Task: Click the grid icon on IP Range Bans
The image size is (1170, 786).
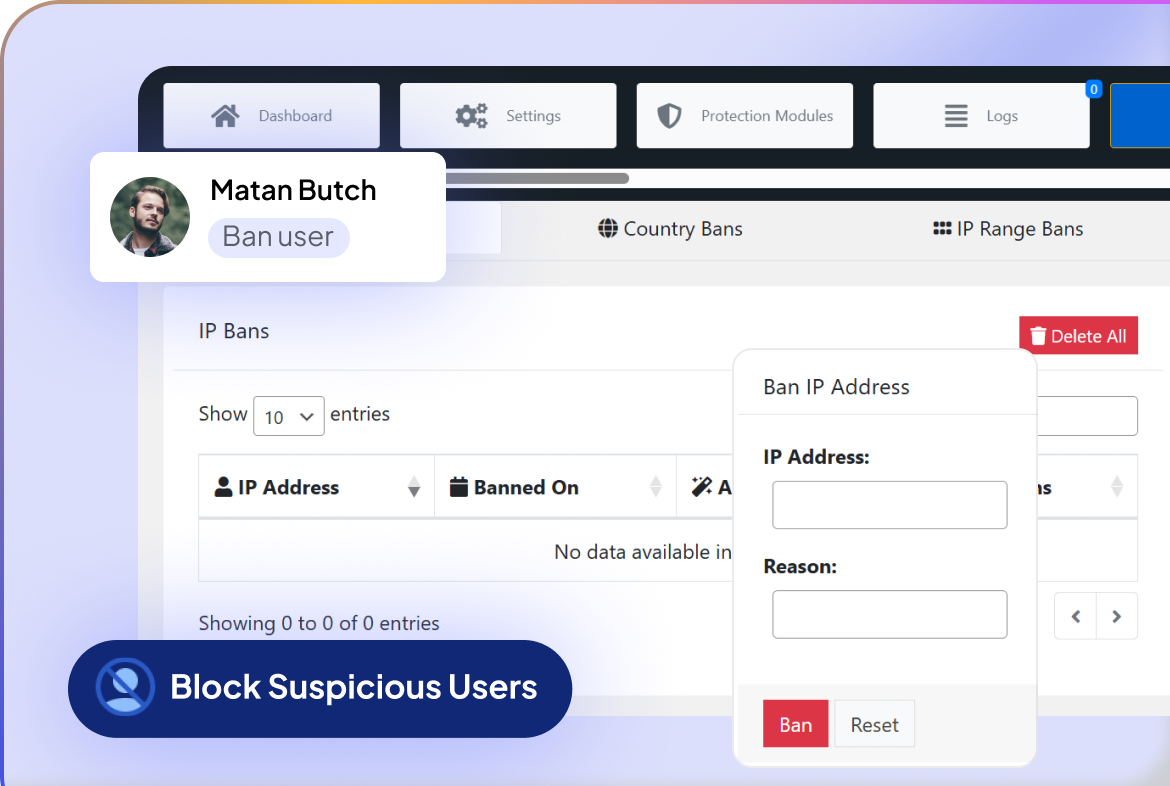Action: [941, 229]
